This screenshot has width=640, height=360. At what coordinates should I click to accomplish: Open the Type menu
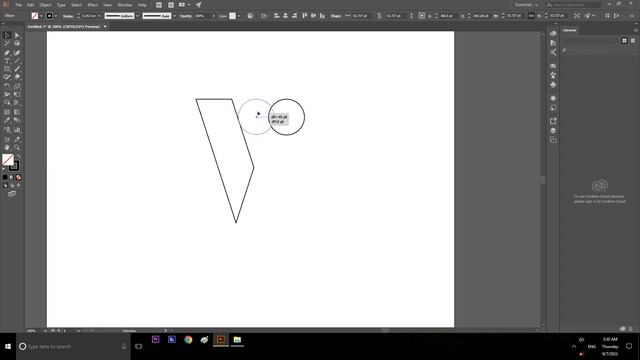point(61,5)
